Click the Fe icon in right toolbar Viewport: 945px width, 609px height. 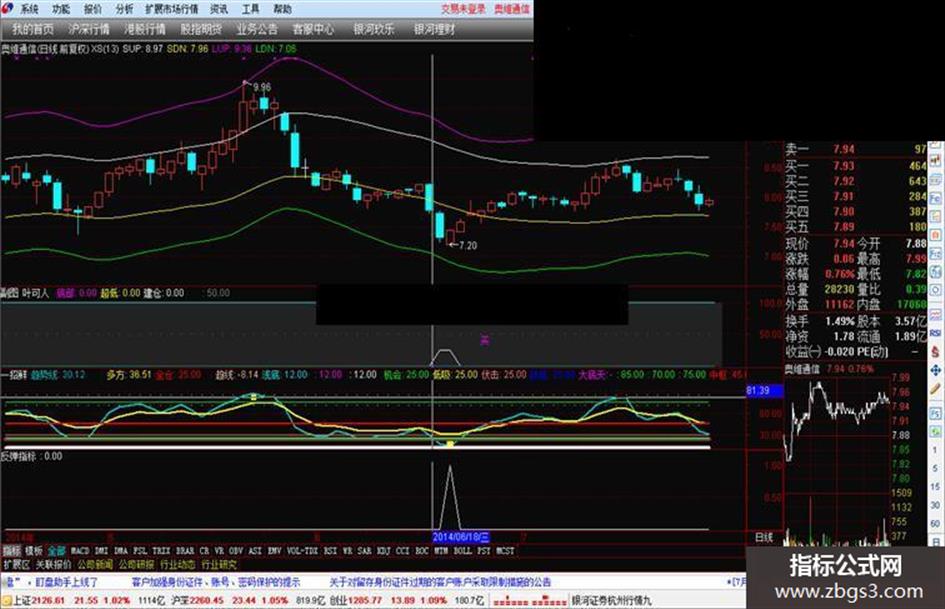(x=935, y=197)
